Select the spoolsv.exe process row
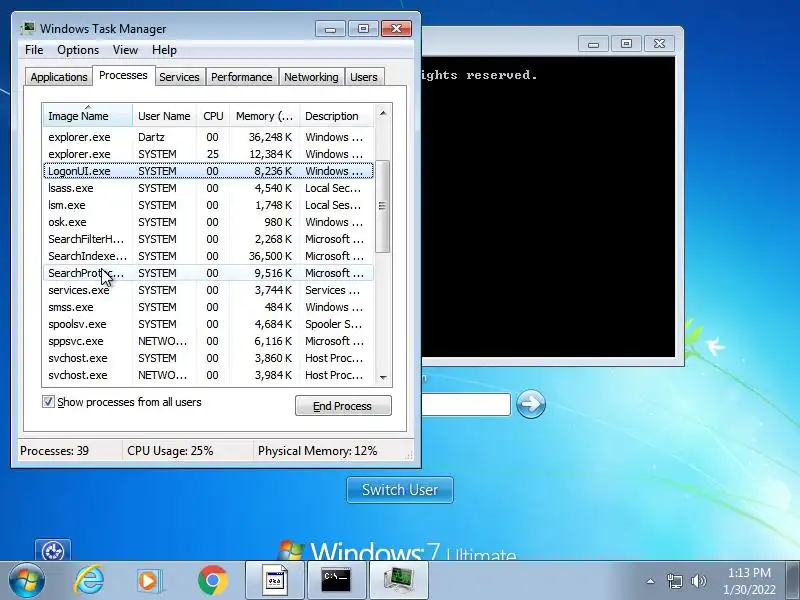Image resolution: width=800 pixels, height=600 pixels. [208, 324]
